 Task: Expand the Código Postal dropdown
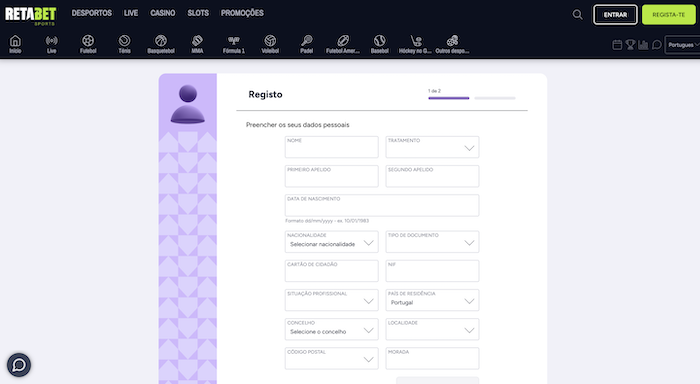click(x=331, y=359)
